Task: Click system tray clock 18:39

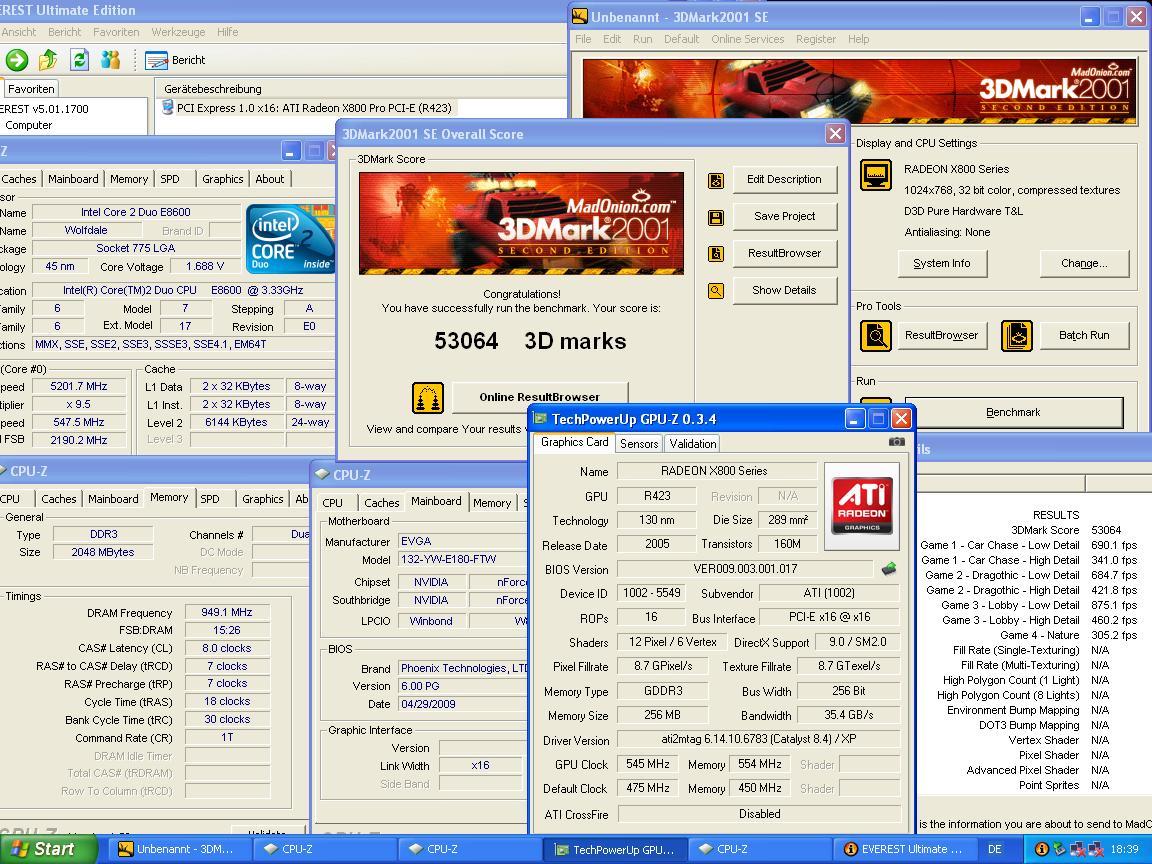Action: [x=1124, y=849]
